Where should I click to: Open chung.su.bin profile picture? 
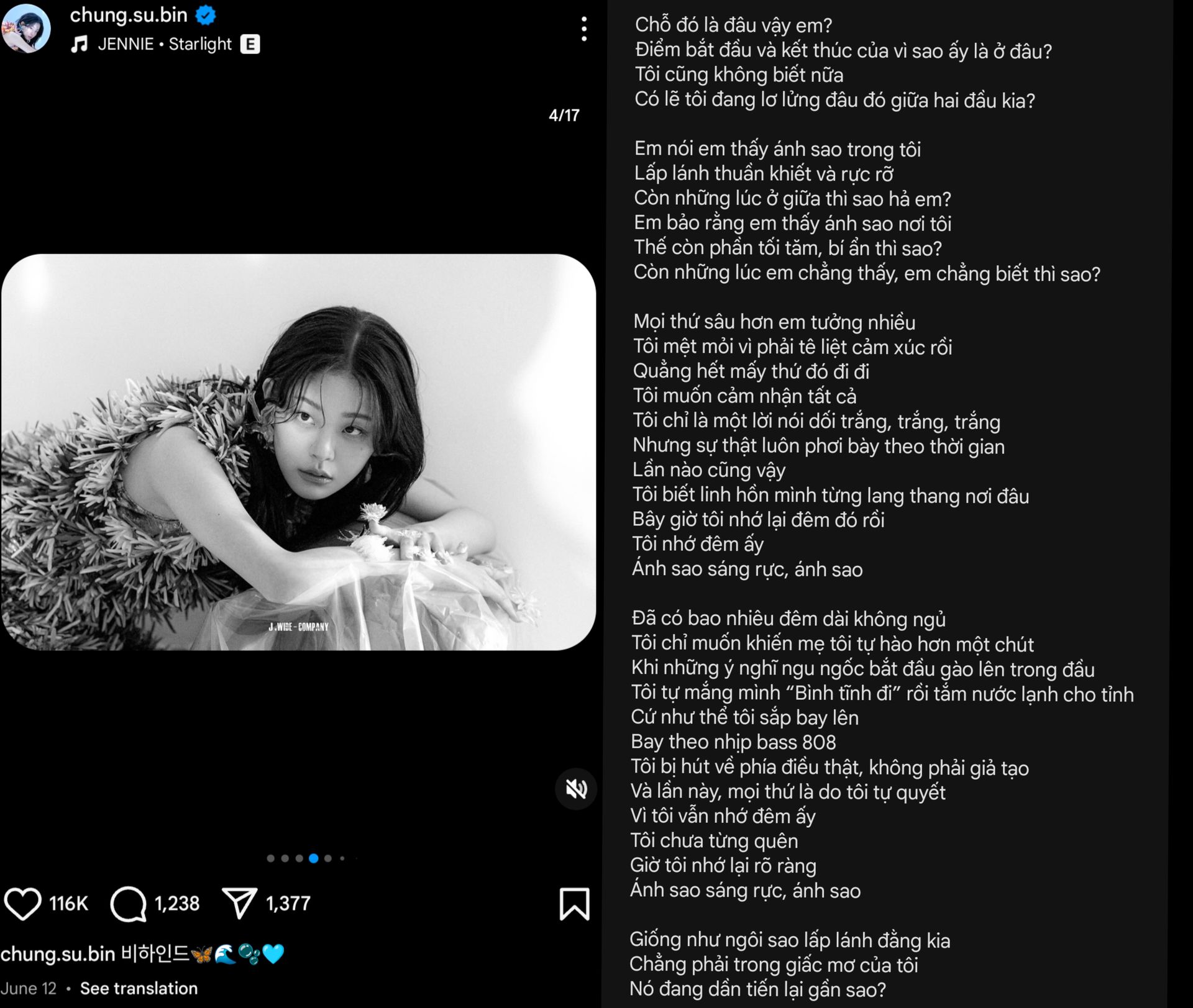26,29
